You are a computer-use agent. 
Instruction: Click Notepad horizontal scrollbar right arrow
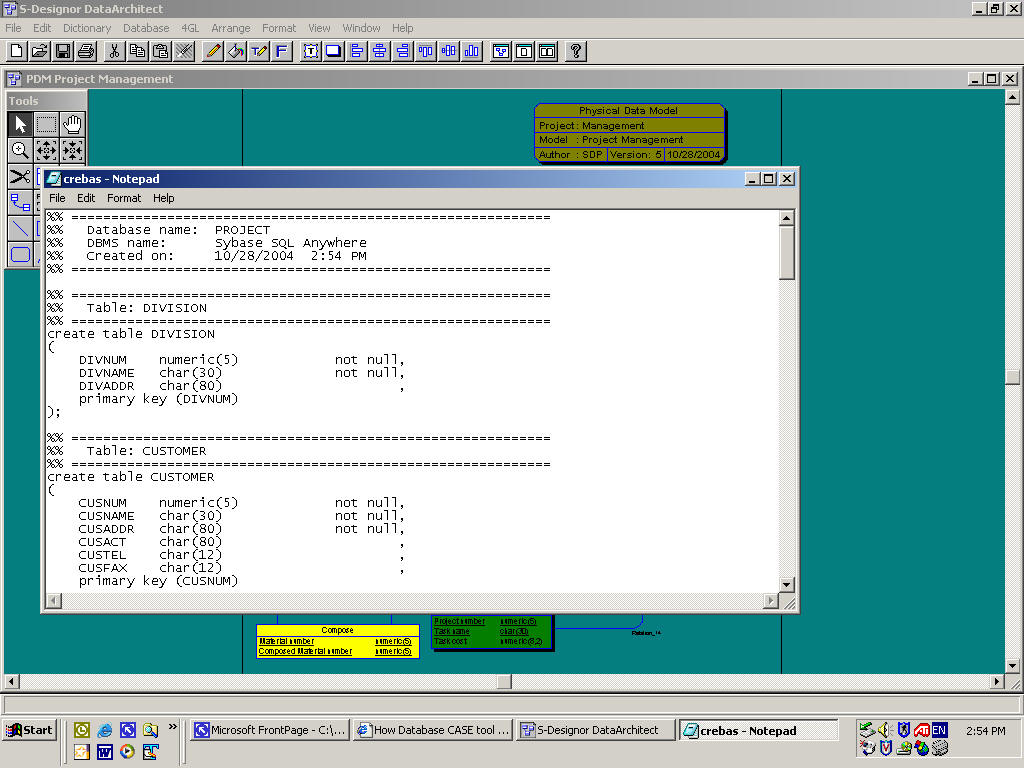click(771, 601)
